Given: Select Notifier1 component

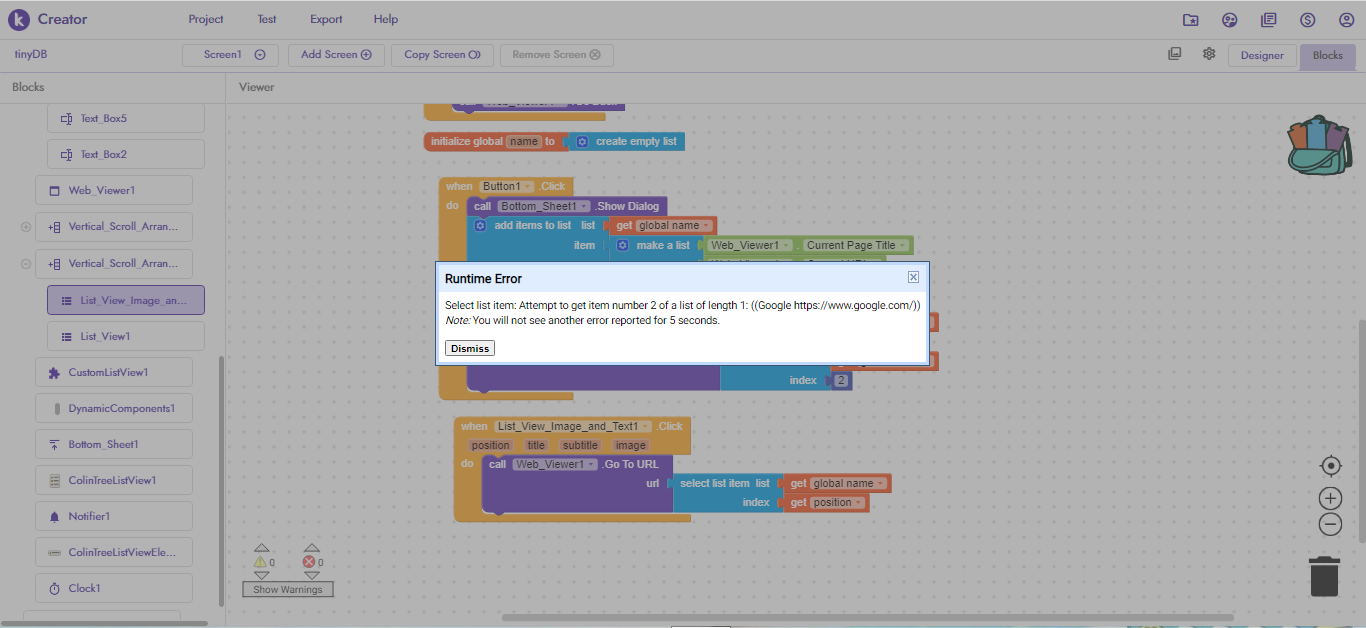Looking at the screenshot, I should 114,516.
